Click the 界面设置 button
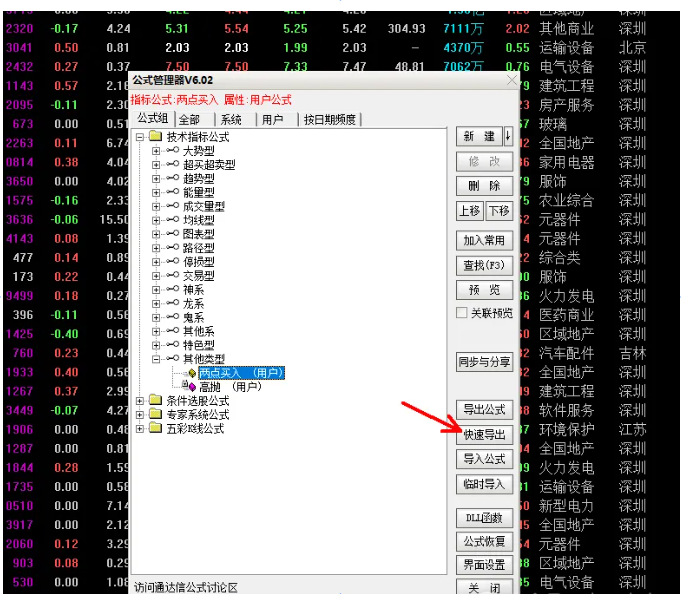Viewport: 681px width, 594px height. [484, 565]
